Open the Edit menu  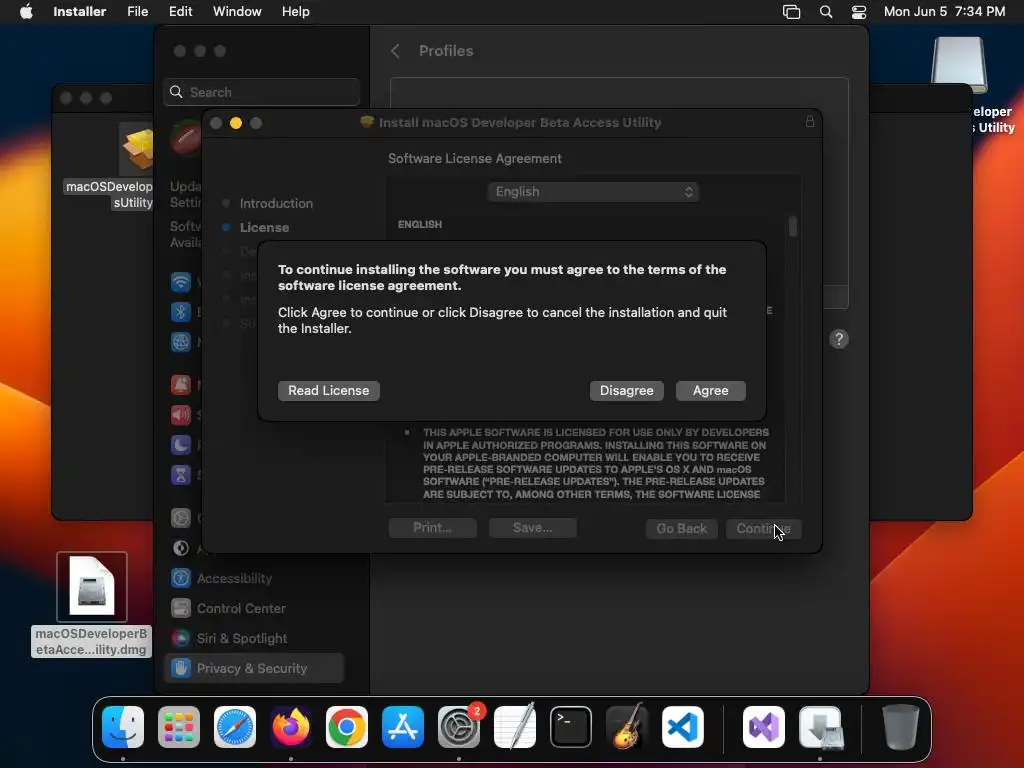click(x=180, y=12)
